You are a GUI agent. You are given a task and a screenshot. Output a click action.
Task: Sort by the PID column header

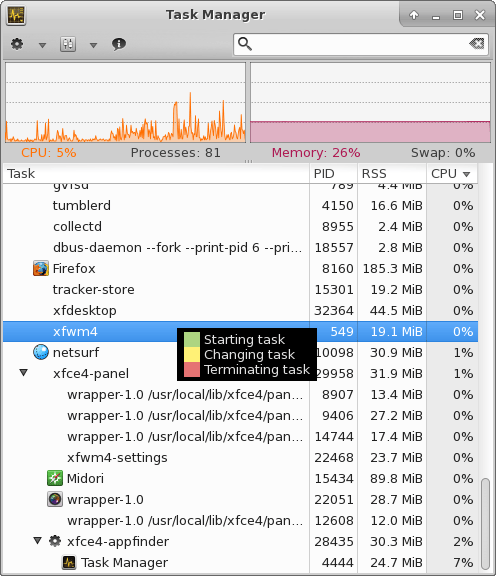[333, 173]
